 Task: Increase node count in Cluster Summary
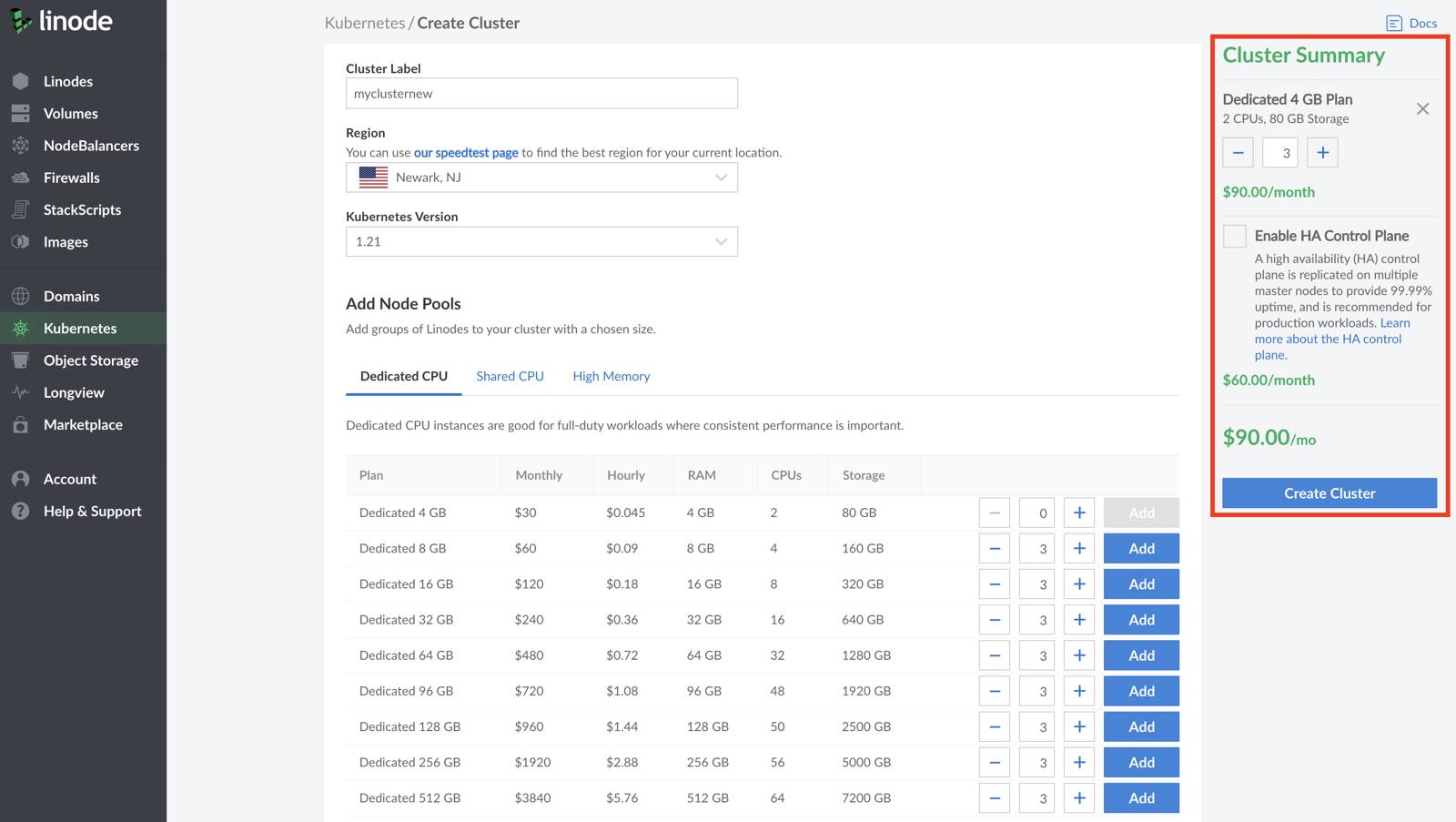1322,153
